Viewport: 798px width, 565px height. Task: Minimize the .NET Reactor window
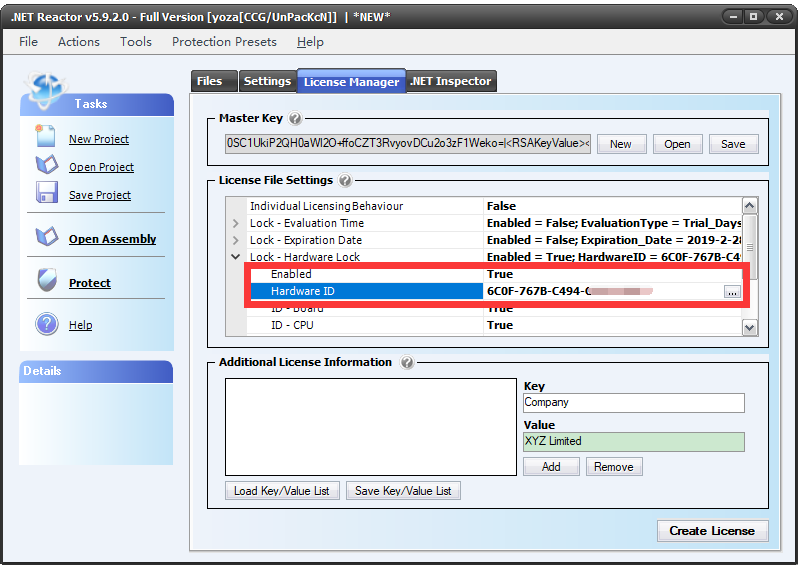pos(733,17)
